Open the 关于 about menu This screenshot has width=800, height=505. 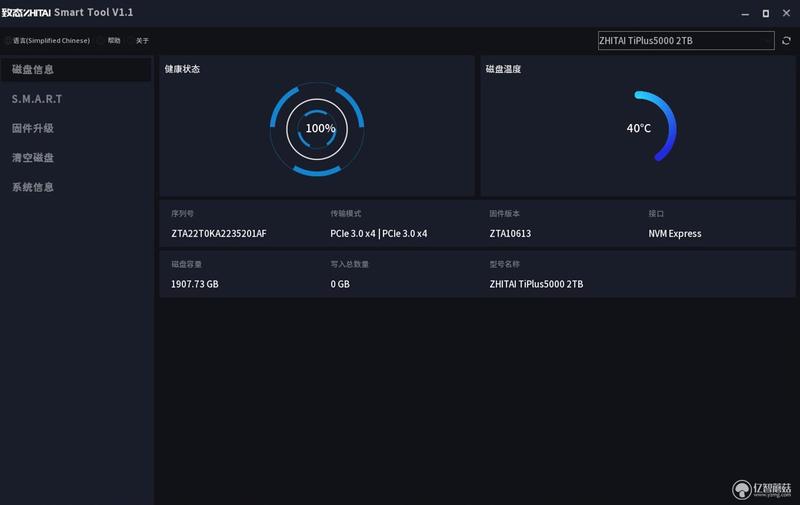click(142, 40)
